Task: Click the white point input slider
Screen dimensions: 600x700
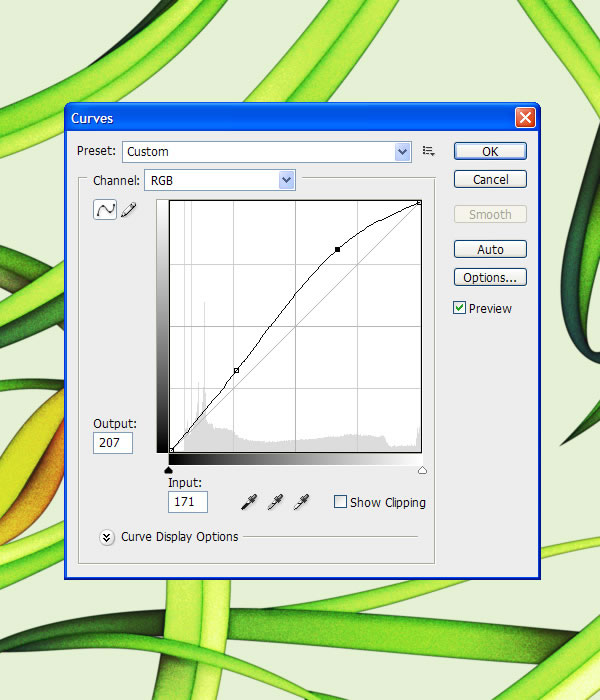Action: [x=422, y=470]
